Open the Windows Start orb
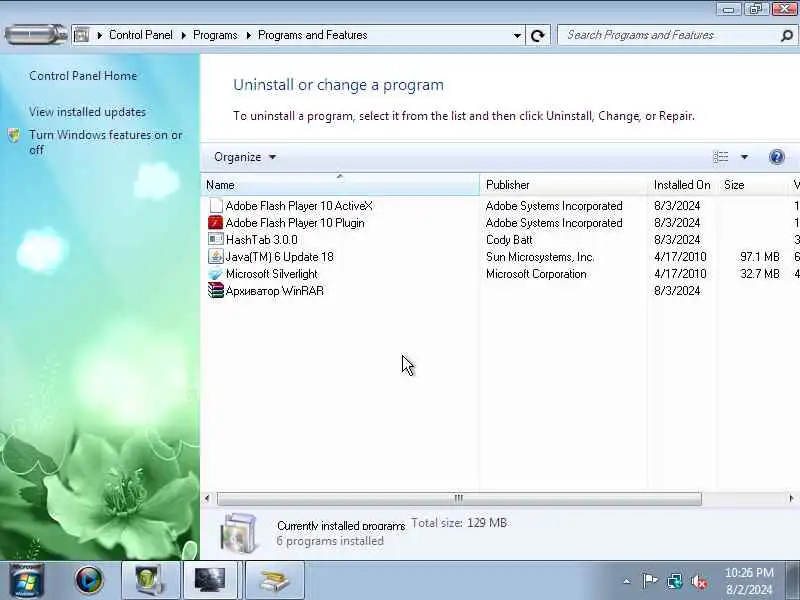 coord(26,581)
